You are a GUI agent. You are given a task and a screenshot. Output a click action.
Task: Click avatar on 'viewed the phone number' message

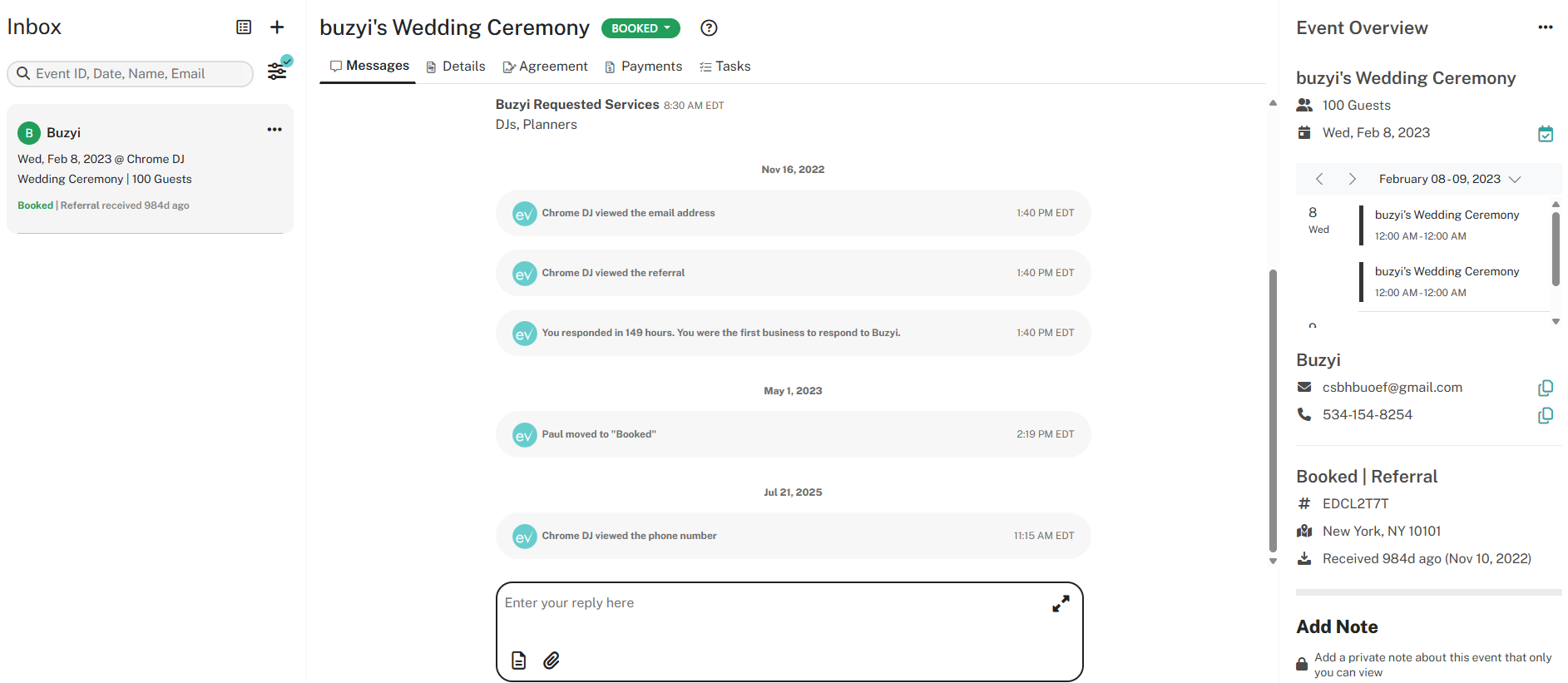pyautogui.click(x=525, y=537)
